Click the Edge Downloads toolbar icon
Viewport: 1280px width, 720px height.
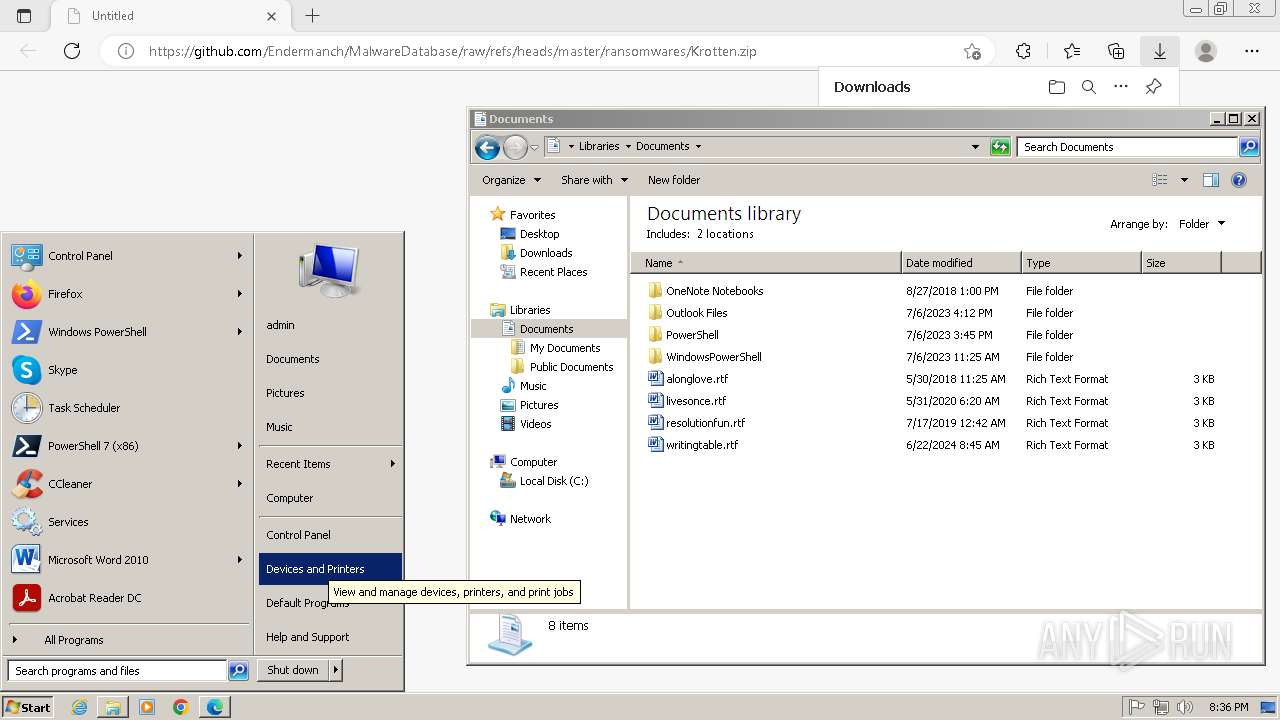1160,51
